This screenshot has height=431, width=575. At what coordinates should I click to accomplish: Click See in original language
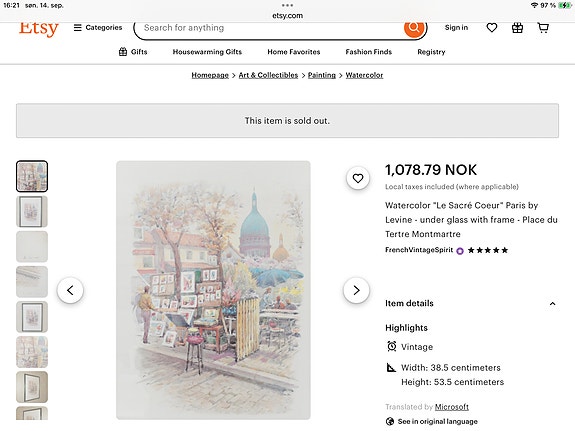coord(437,421)
